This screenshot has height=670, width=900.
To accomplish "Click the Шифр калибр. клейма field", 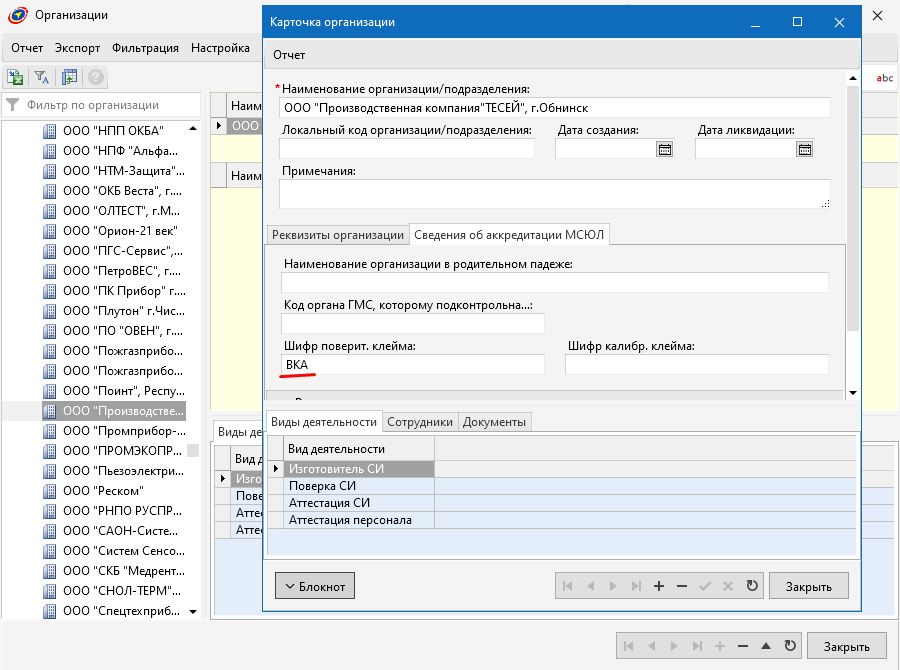I will click(697, 365).
